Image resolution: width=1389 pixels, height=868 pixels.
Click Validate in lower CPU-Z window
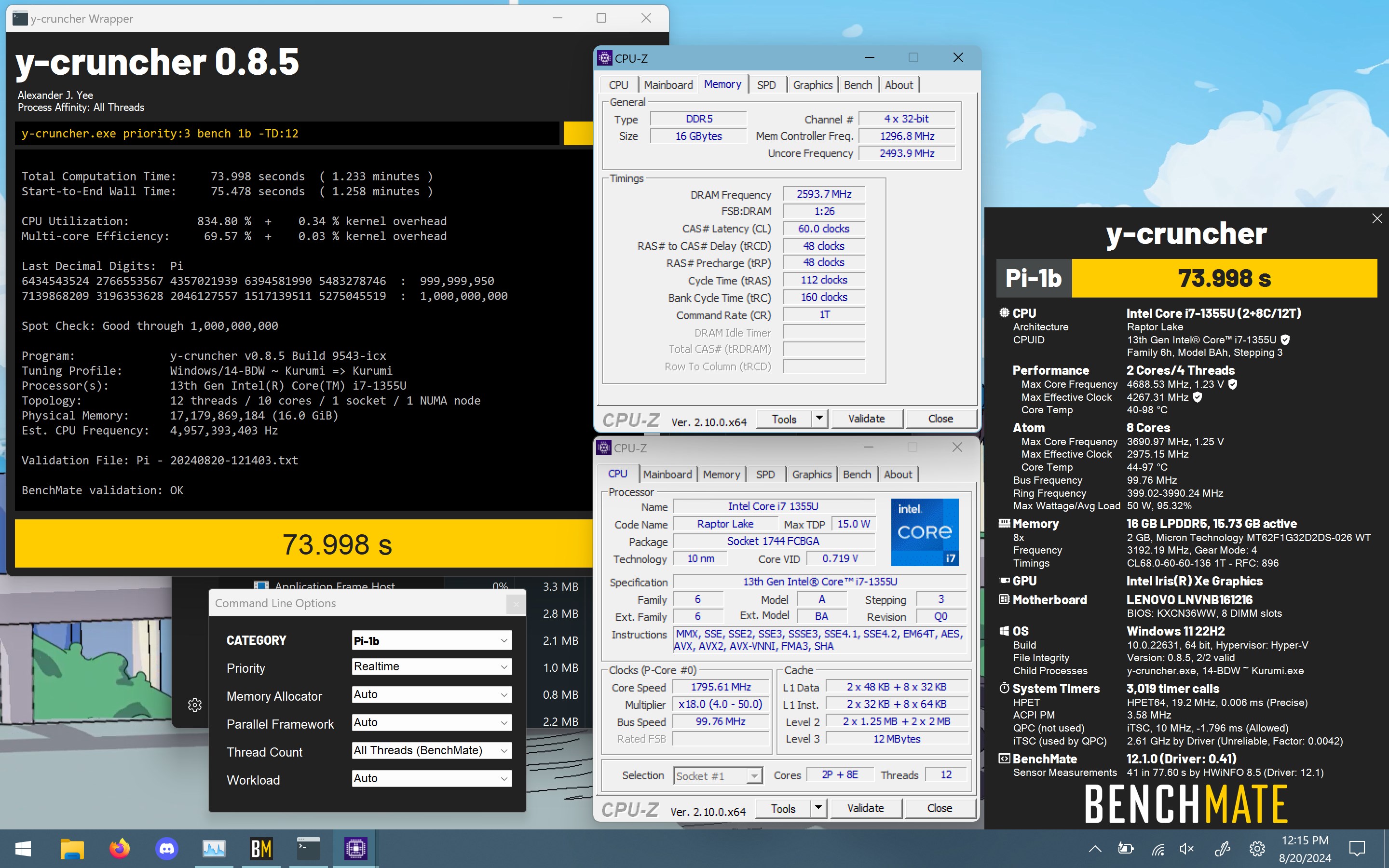[865, 808]
